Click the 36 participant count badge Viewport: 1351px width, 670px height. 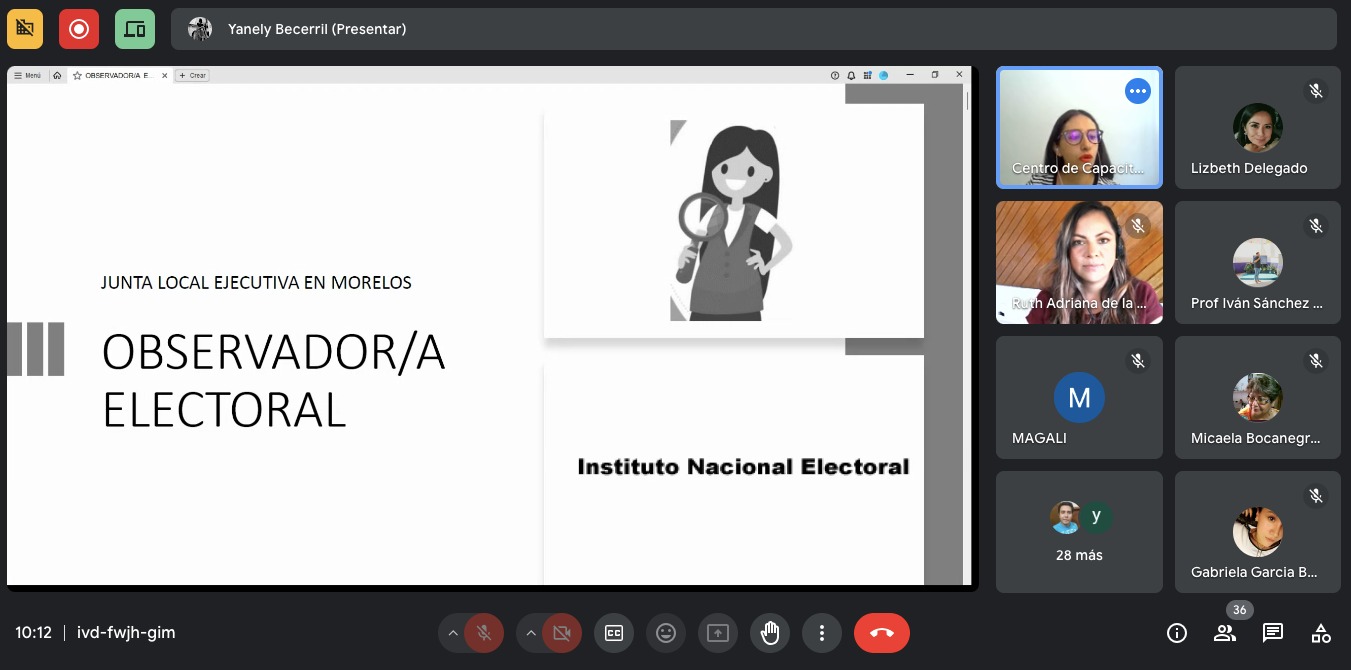(1240, 610)
